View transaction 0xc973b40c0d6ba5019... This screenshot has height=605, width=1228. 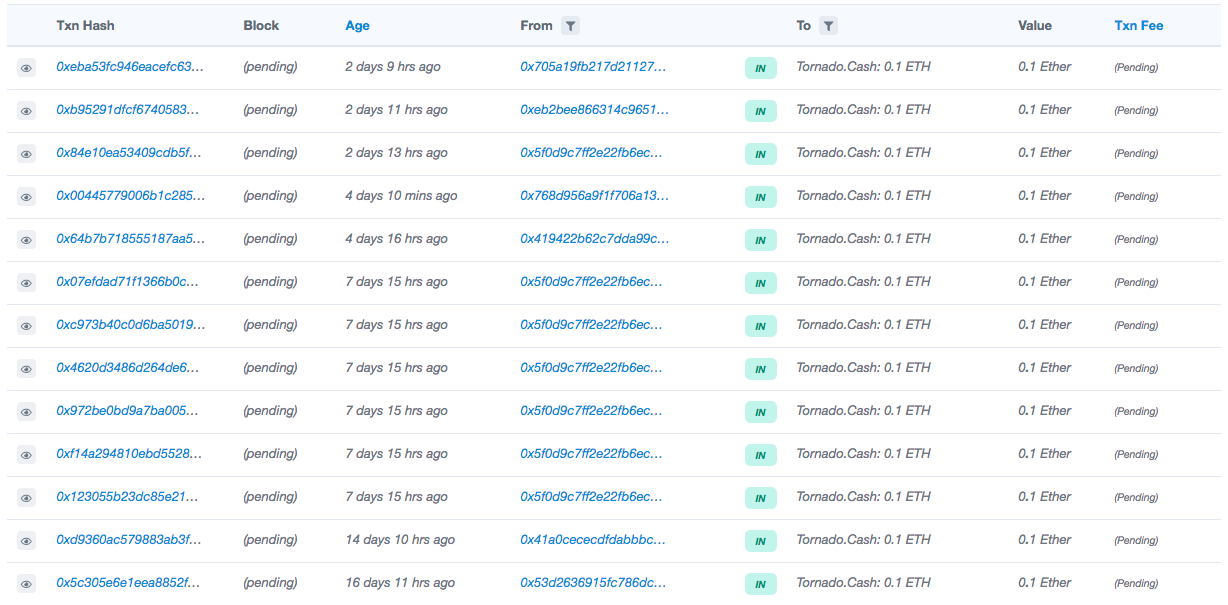pyautogui.click(x=130, y=325)
